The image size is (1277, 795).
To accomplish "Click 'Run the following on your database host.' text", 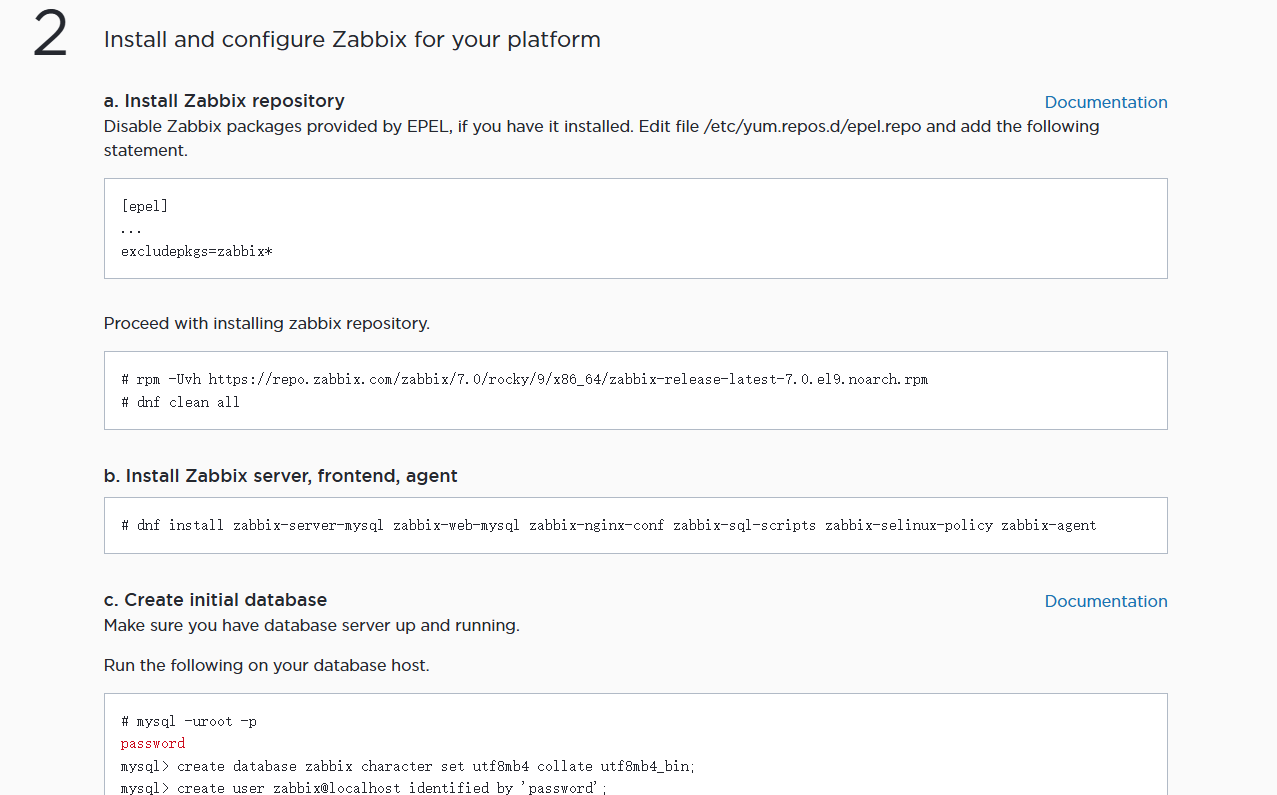I will 267,666.
